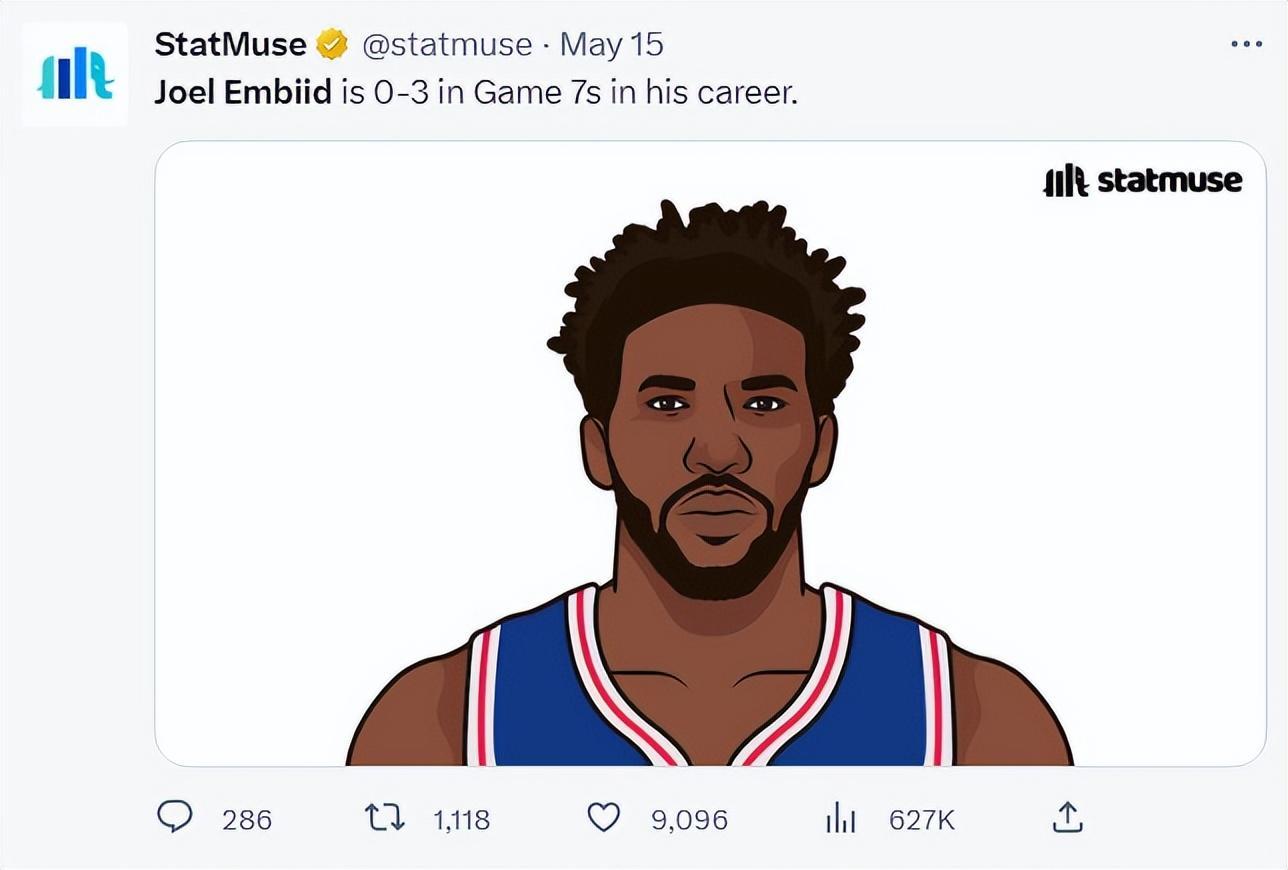Click the gold verified badge

[x=331, y=45]
